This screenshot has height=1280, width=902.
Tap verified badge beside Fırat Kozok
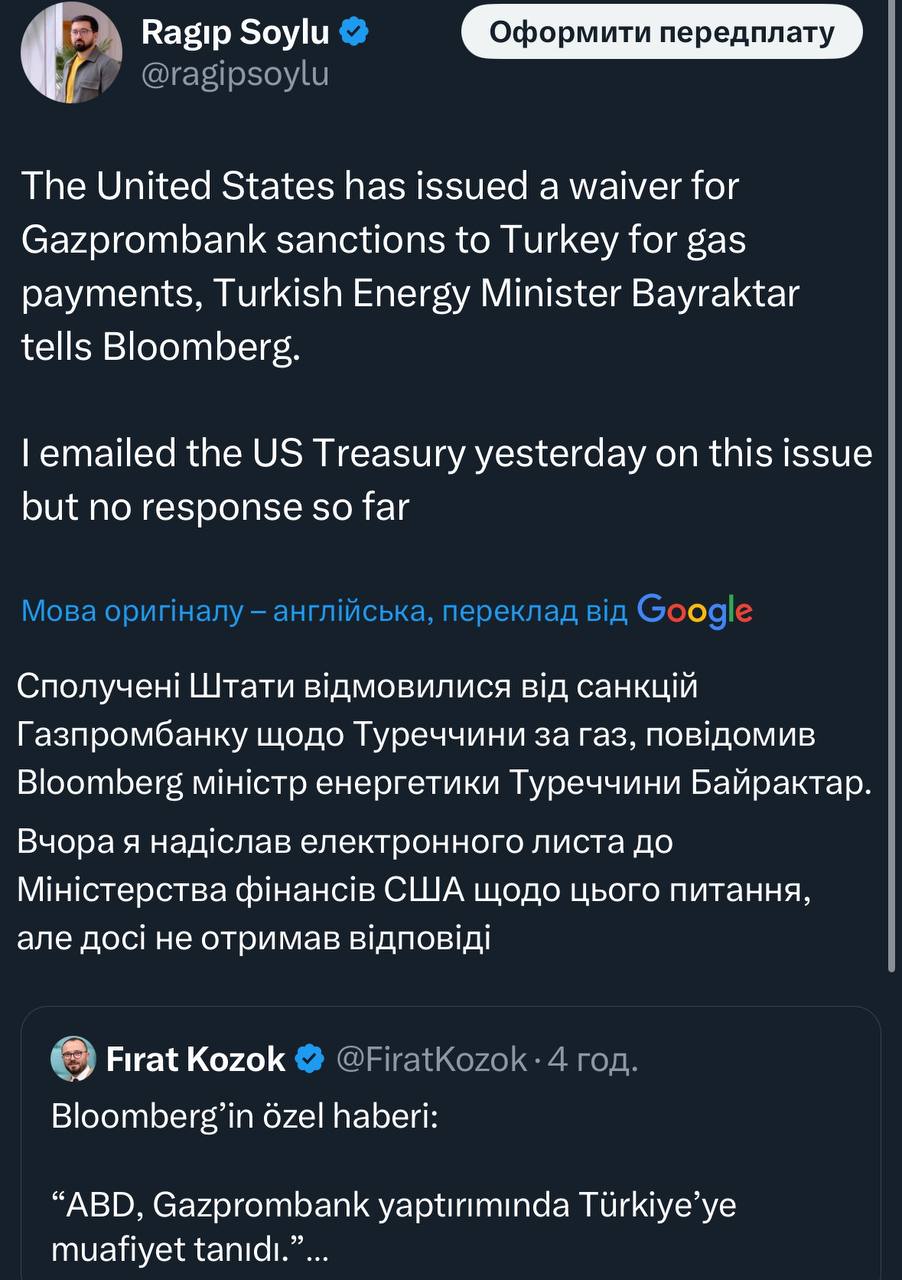pos(311,1059)
